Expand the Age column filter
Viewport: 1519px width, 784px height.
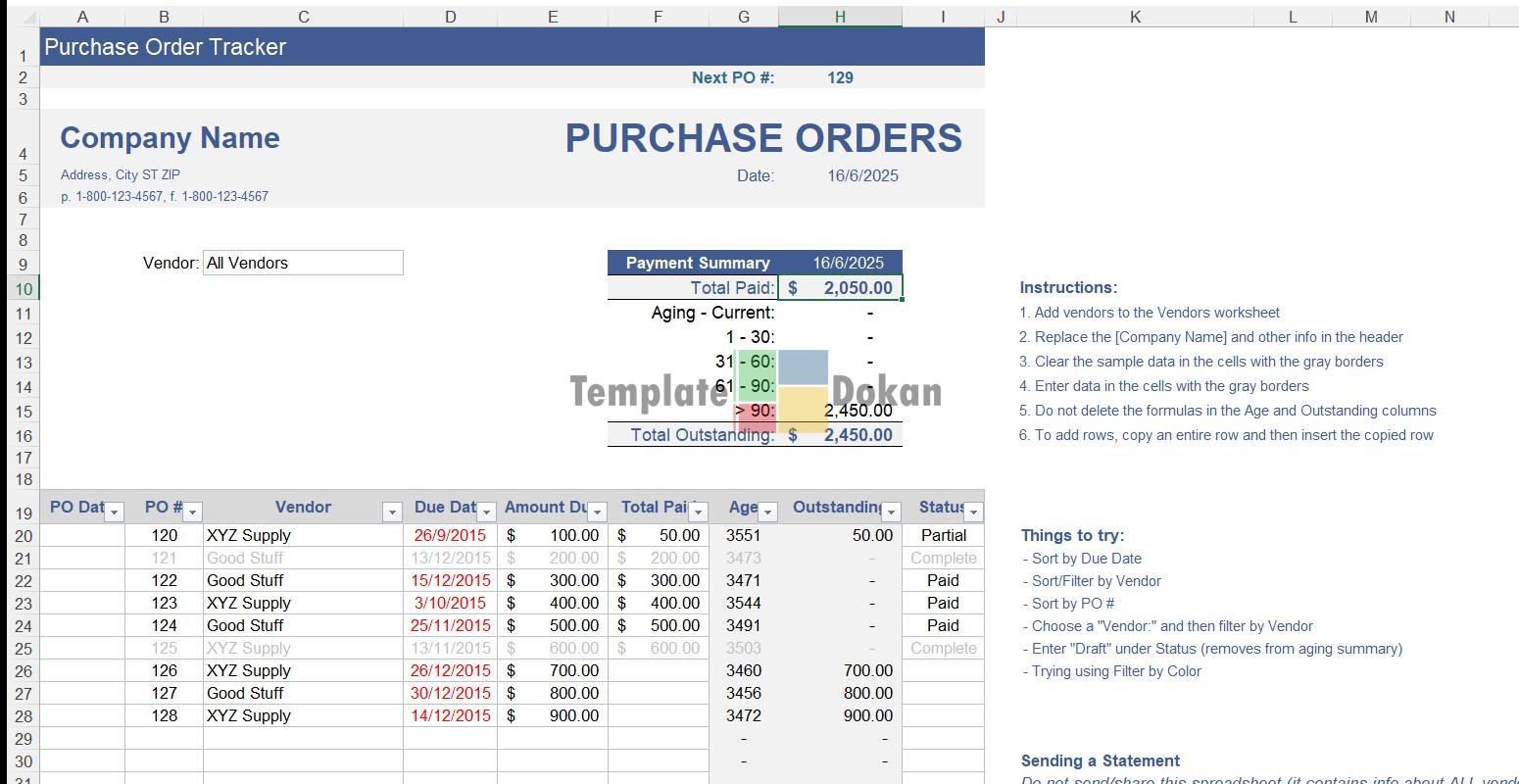(x=768, y=512)
